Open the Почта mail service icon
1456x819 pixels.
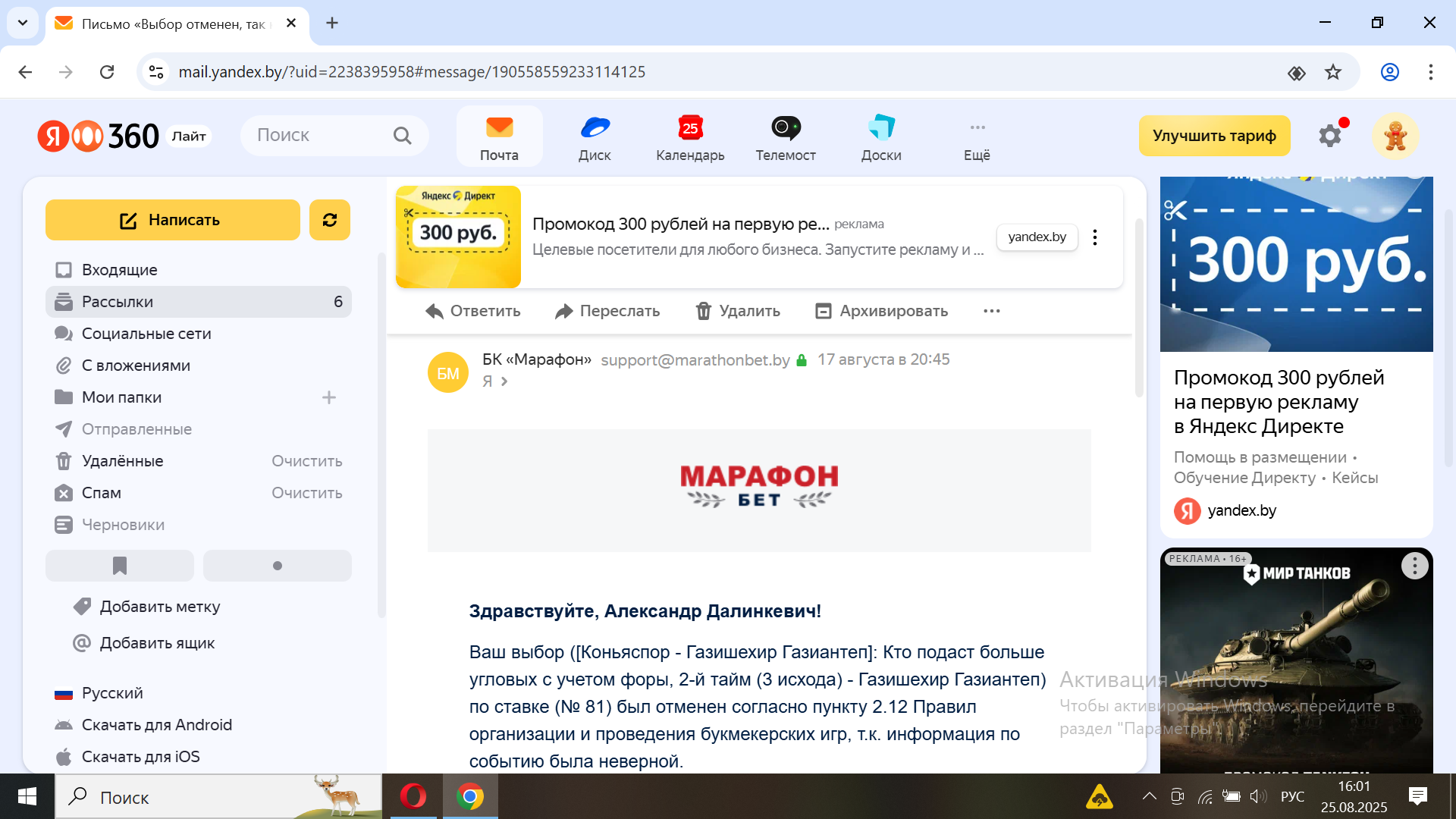click(499, 136)
